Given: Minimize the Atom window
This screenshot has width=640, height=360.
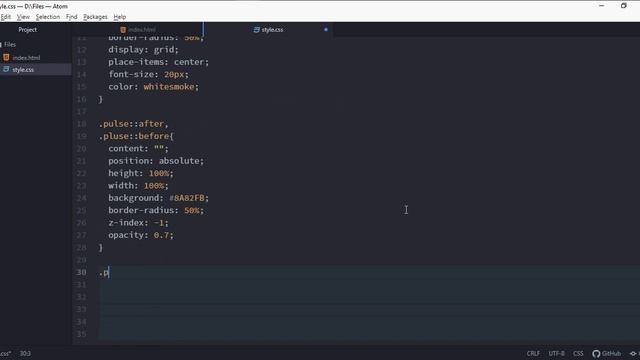Looking at the screenshot, I should (602, 6).
